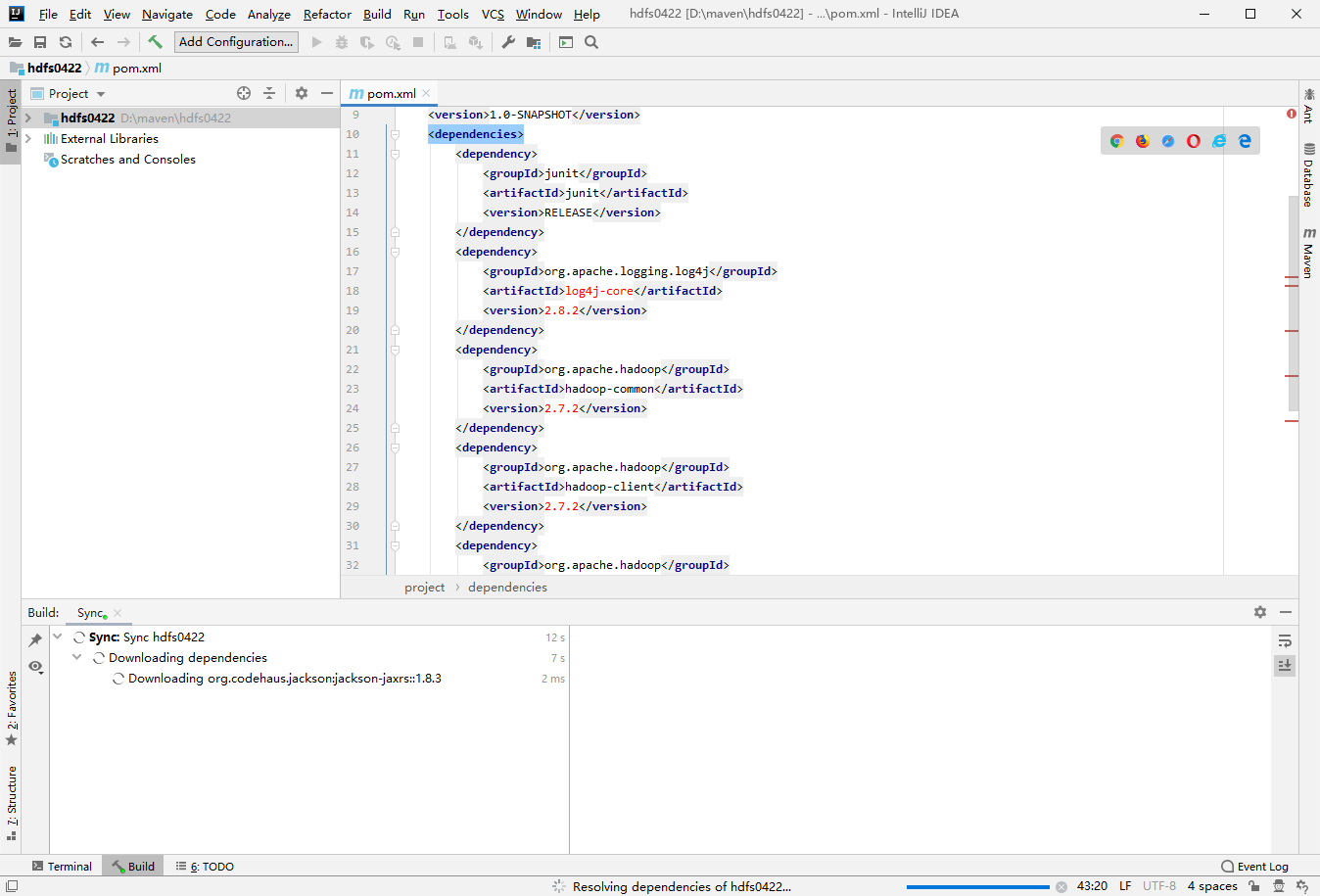Open in Safari browser icon

click(x=1168, y=141)
